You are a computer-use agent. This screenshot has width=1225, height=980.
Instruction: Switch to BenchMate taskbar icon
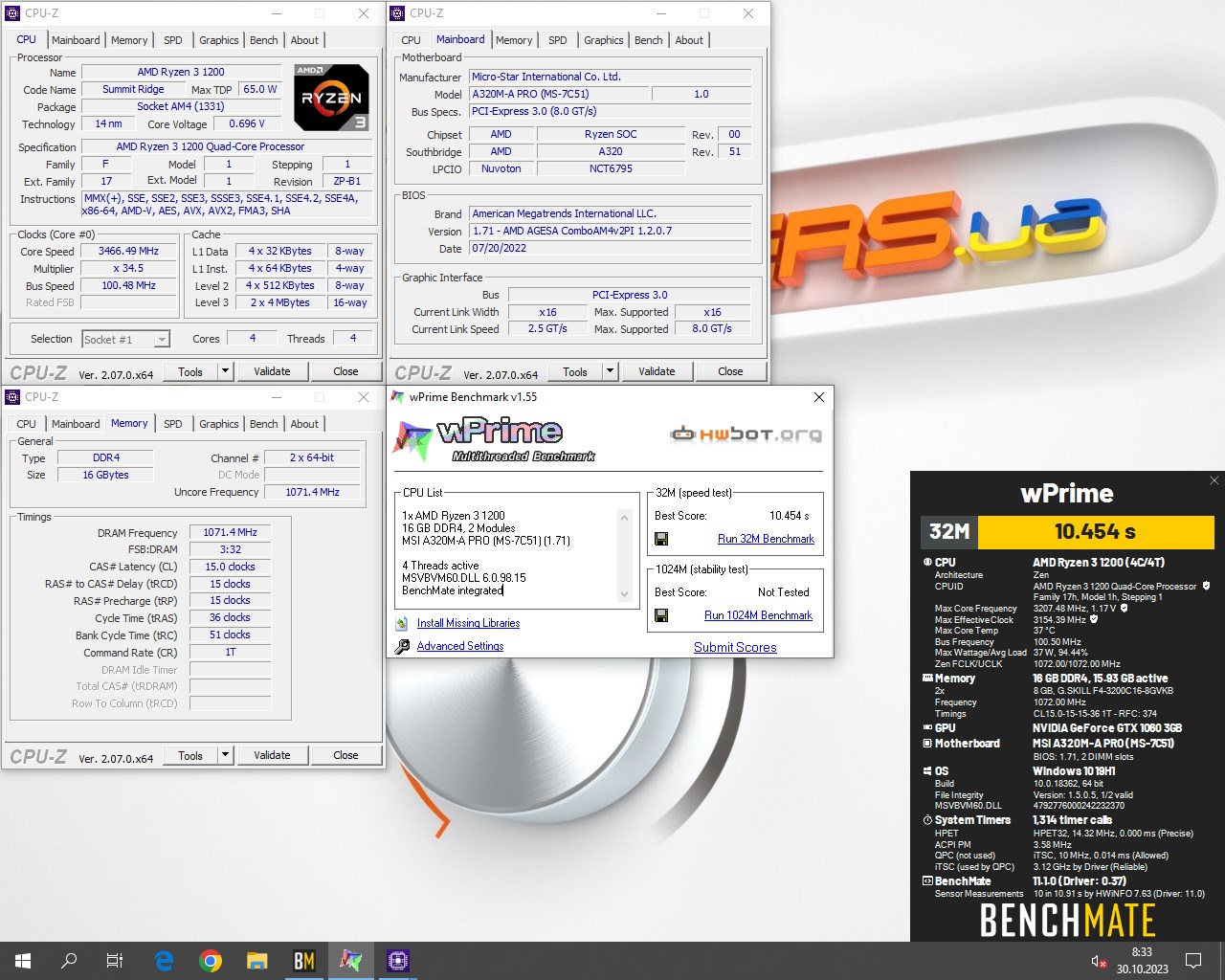(303, 961)
